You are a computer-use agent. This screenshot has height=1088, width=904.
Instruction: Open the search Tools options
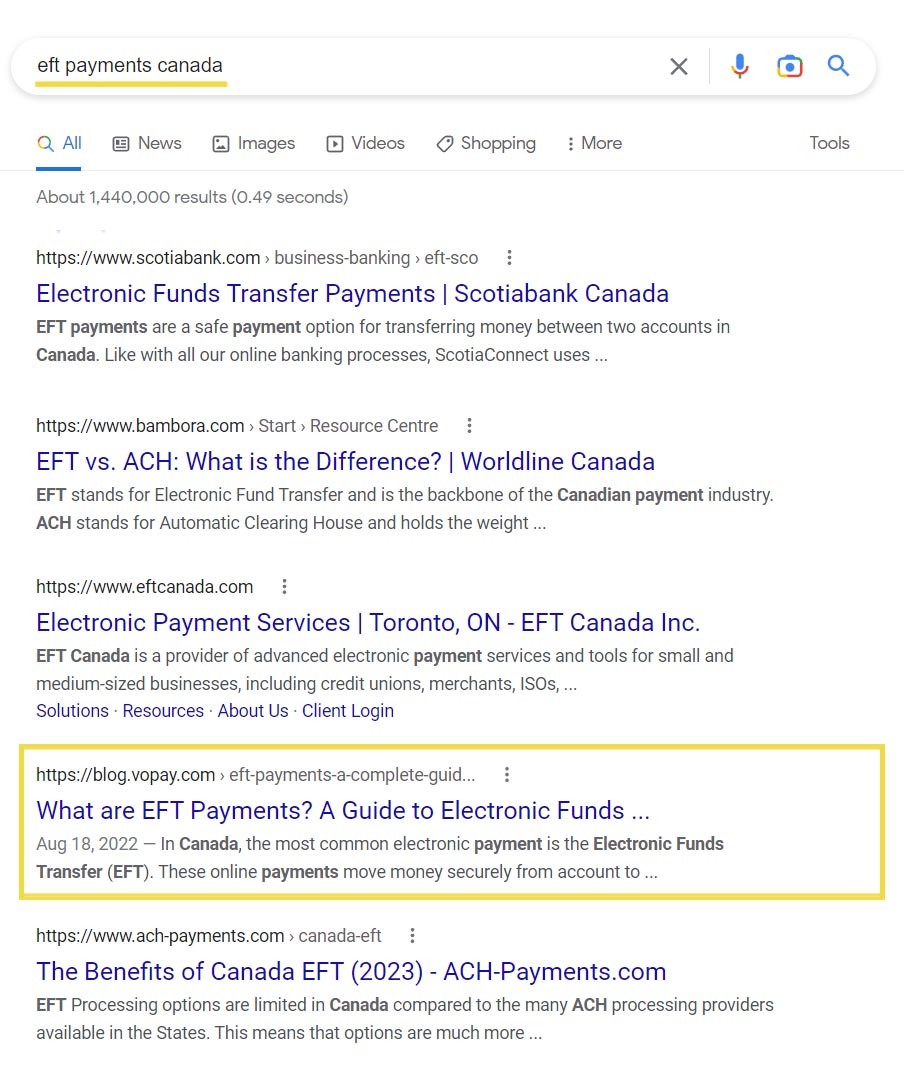(x=829, y=143)
